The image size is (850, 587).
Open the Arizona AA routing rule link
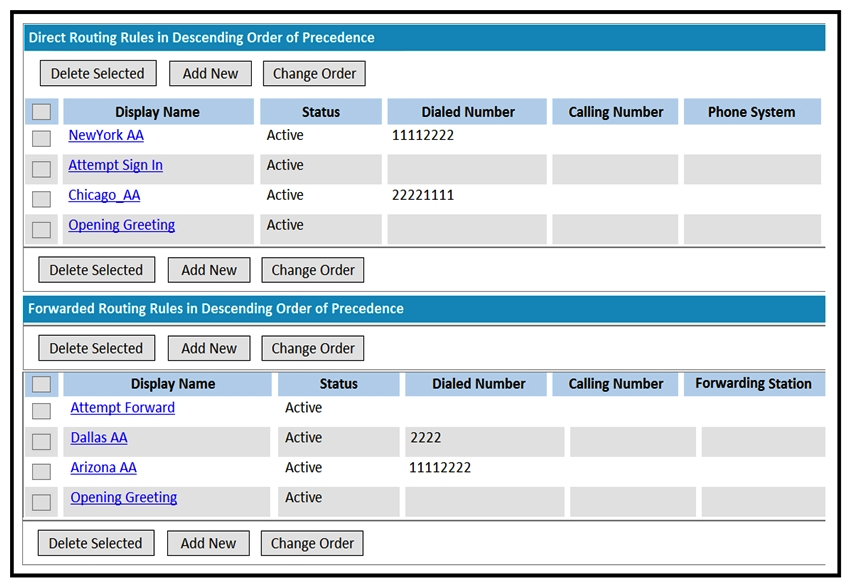pos(104,467)
